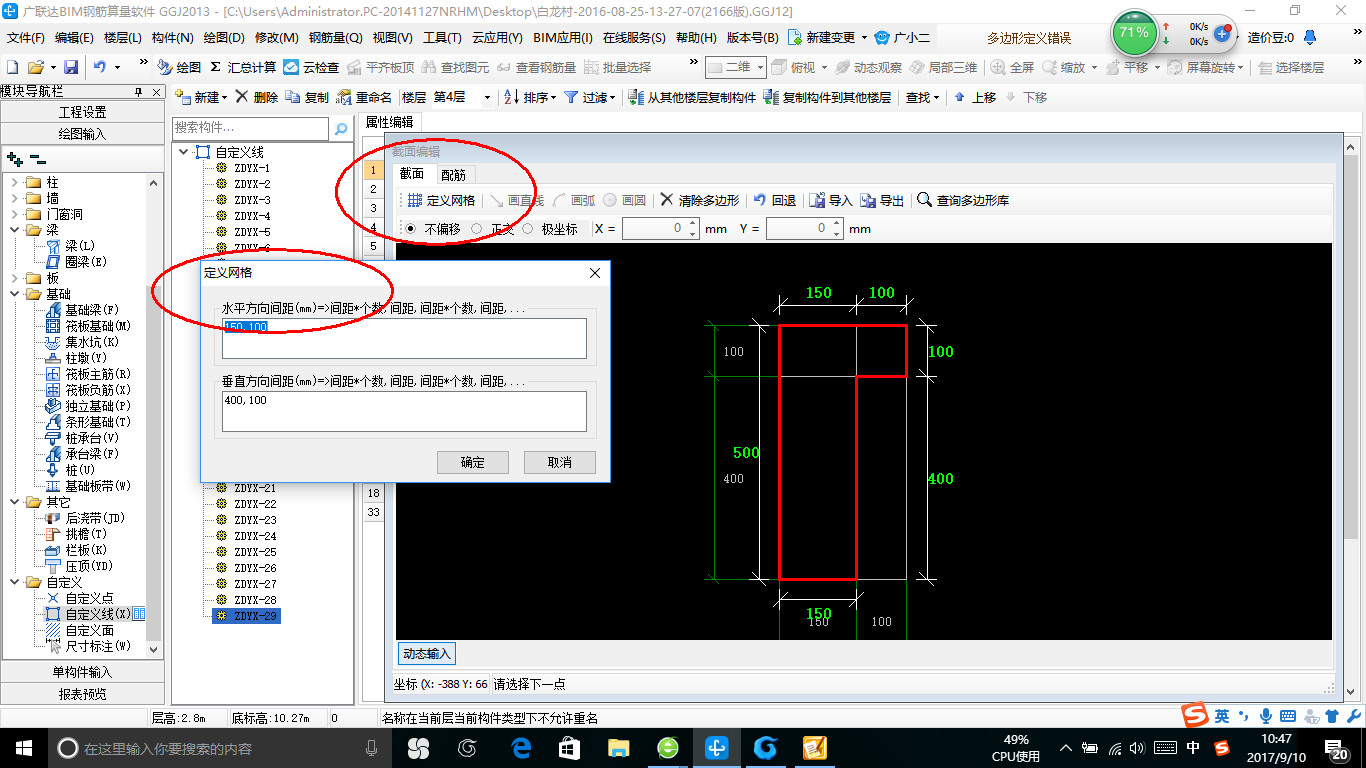Expand the 柱 folder in navigation tree
The width and height of the screenshot is (1366, 768).
pos(14,182)
